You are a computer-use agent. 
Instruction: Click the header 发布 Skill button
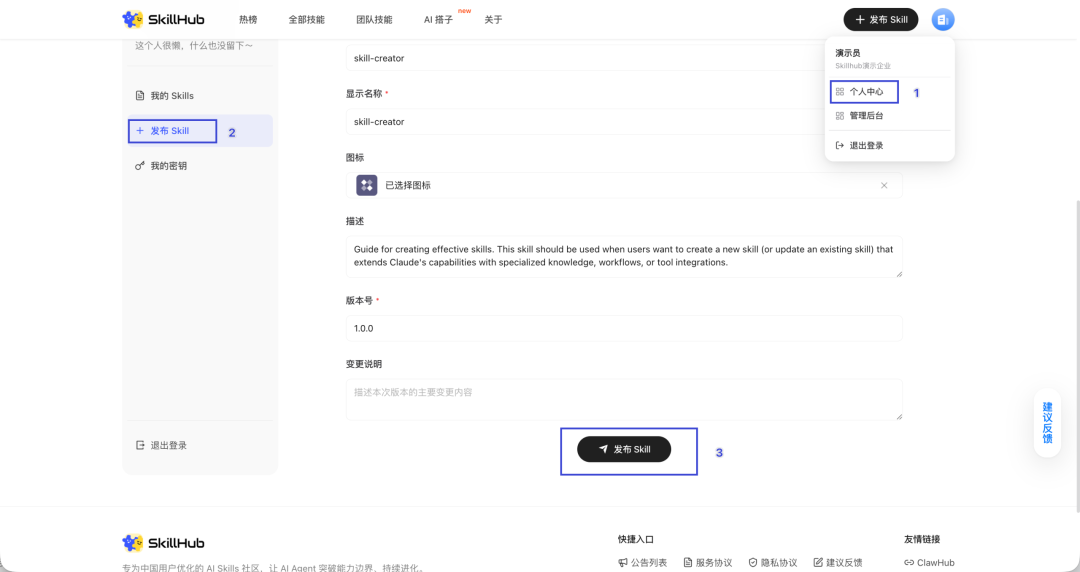coord(880,19)
